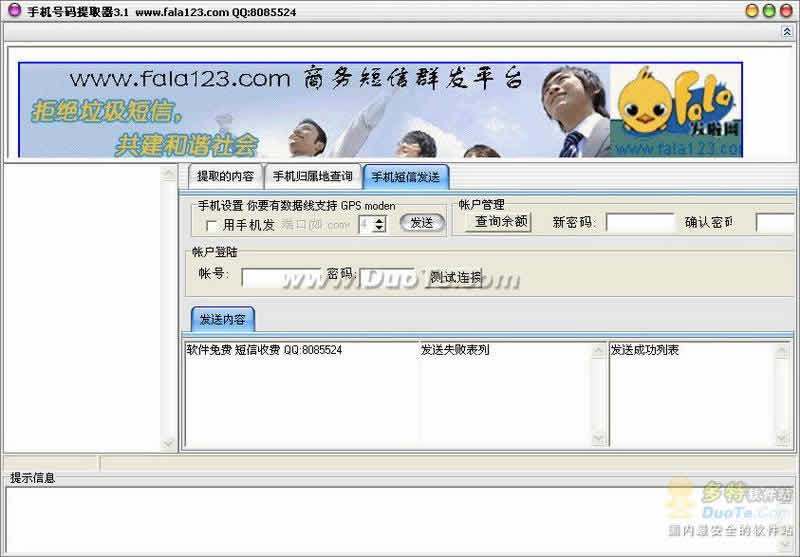Click down arrow of failed list scrollbar
Viewport: 800px width, 557px height.
click(598, 439)
